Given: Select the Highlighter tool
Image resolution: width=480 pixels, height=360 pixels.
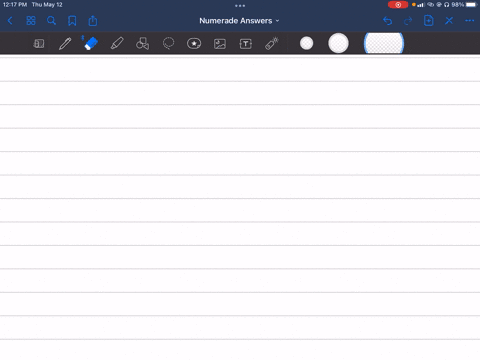Looking at the screenshot, I should (x=117, y=44).
